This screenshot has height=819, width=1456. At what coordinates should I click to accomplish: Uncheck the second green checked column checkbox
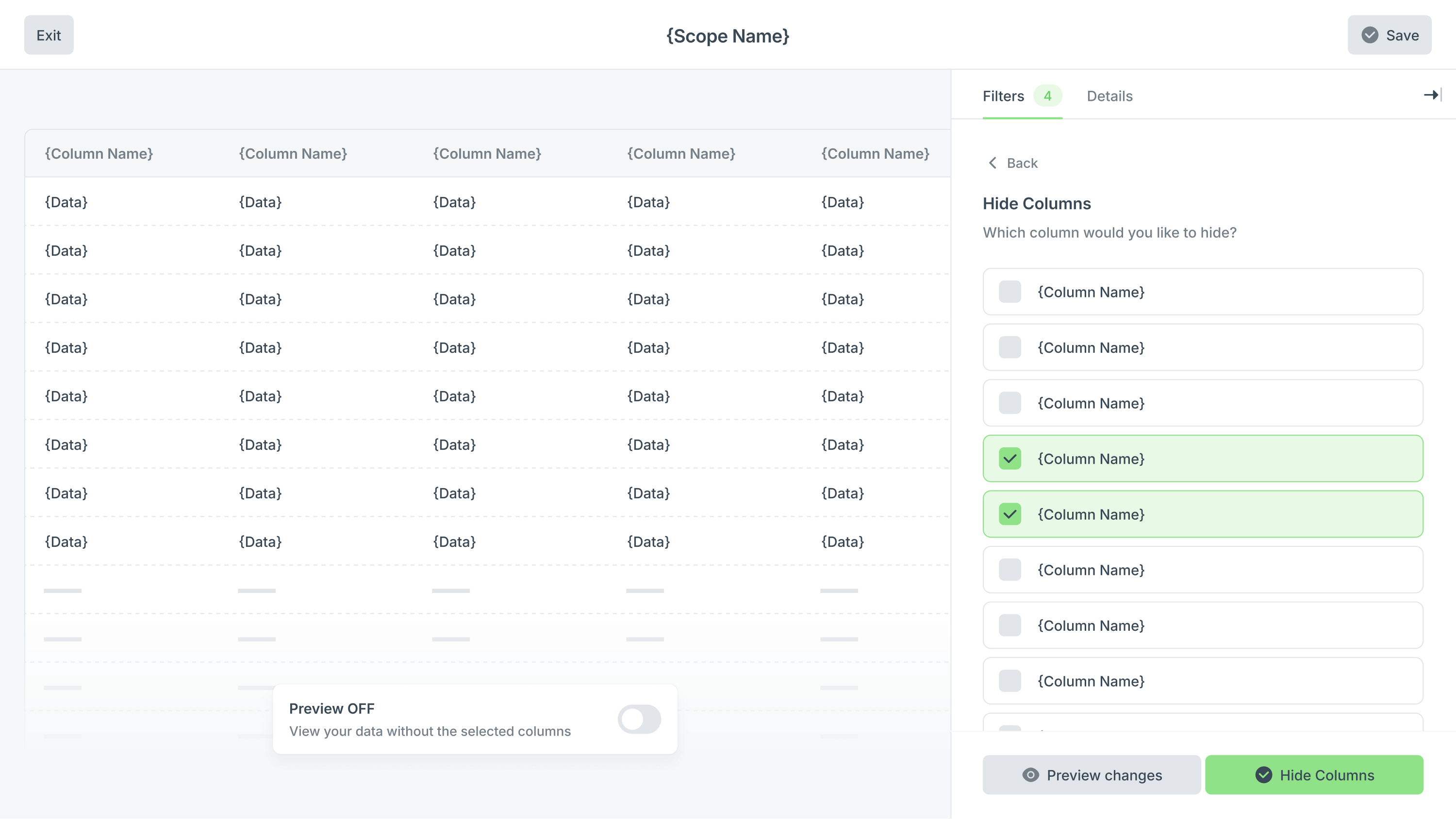(1009, 514)
